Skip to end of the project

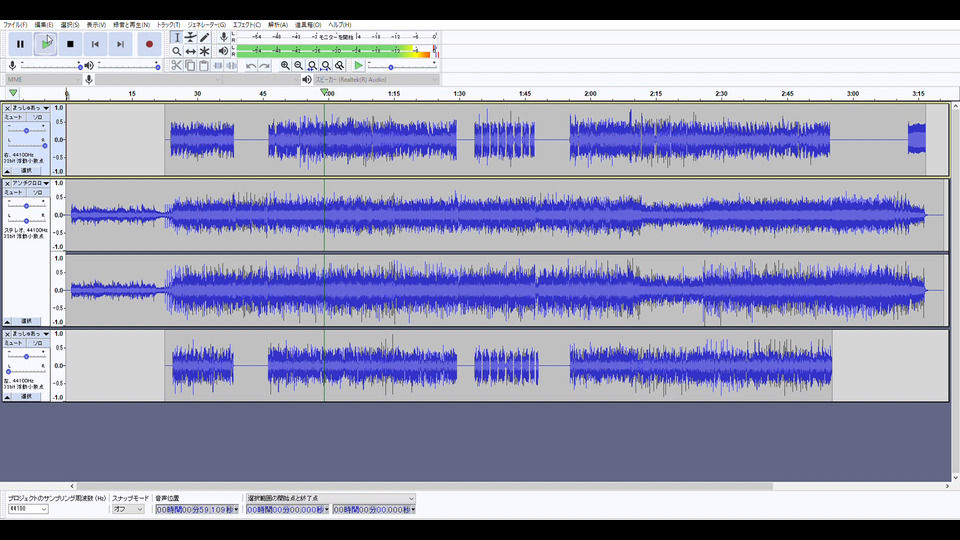tap(121, 44)
